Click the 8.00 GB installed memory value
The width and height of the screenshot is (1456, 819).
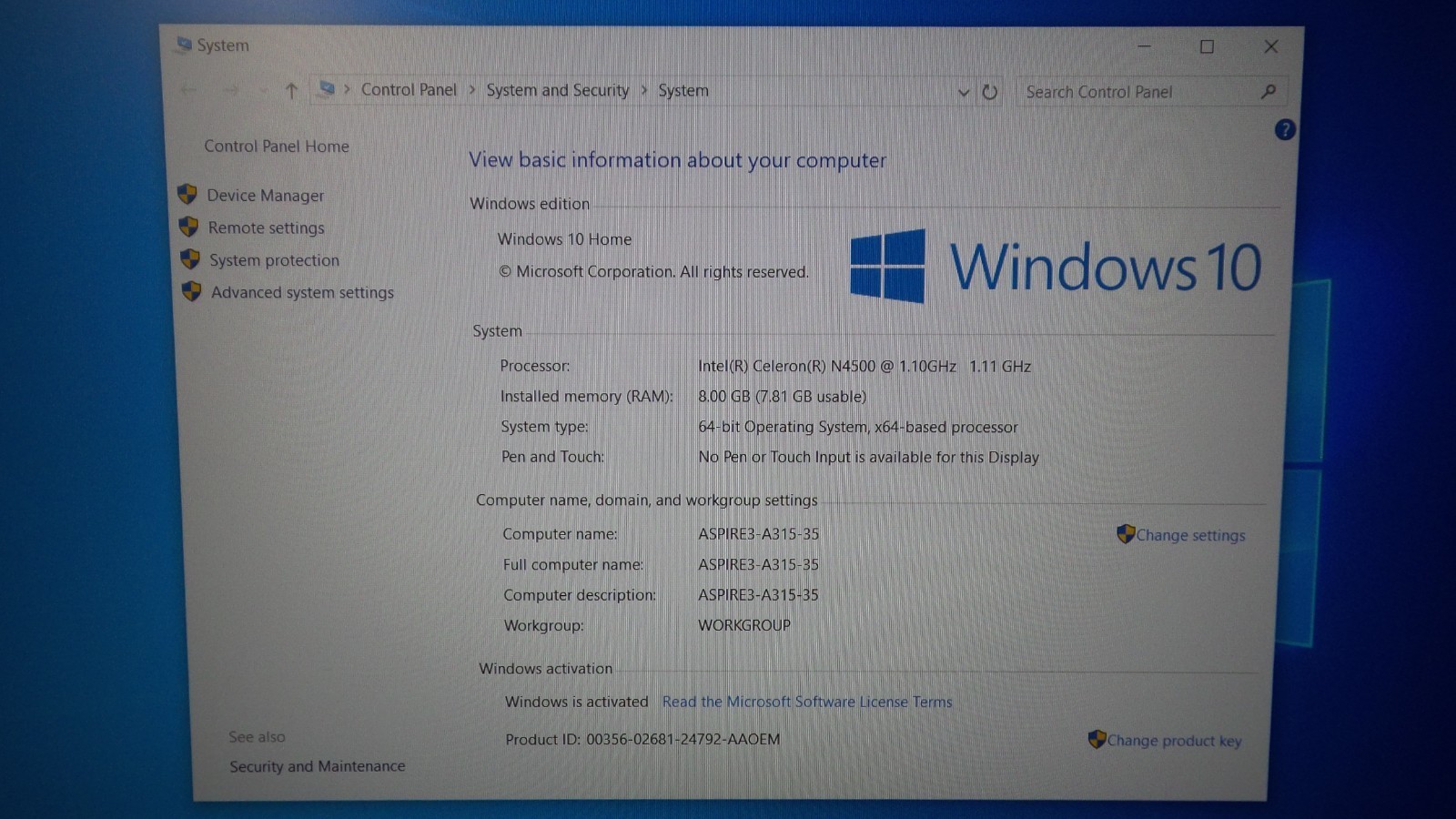coord(783,397)
